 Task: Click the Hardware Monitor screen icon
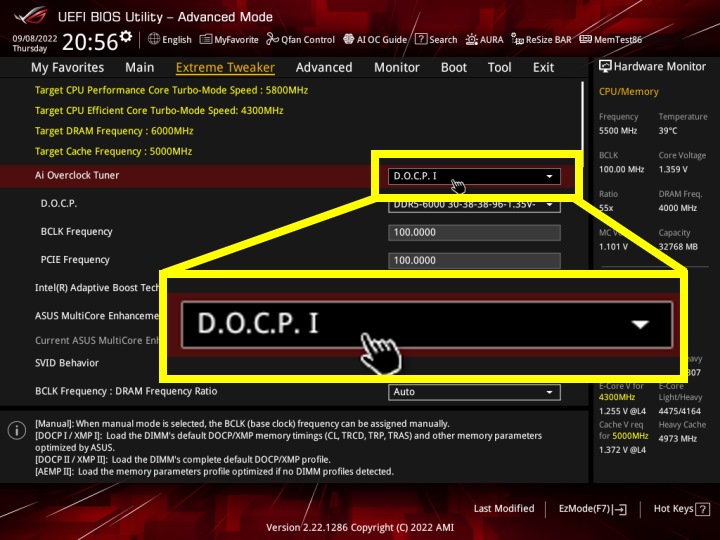point(605,66)
